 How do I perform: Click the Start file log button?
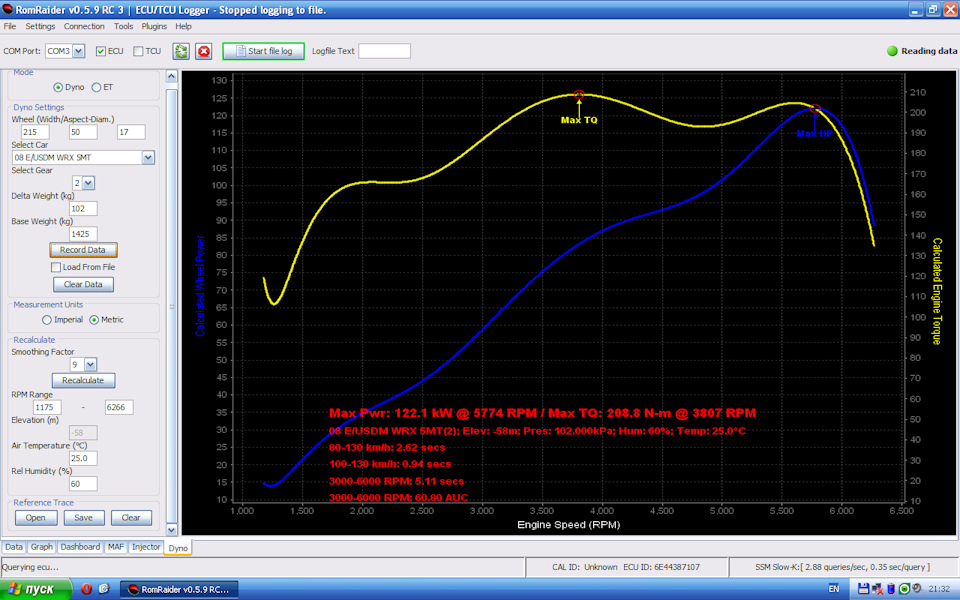click(x=263, y=51)
